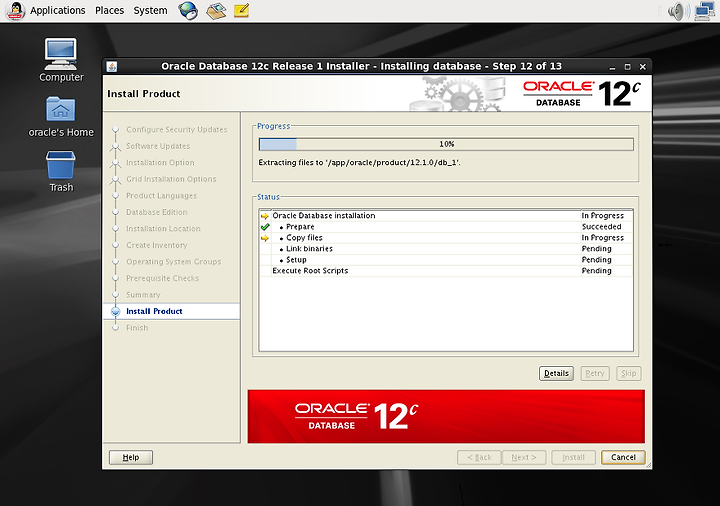Image resolution: width=720 pixels, height=506 pixels.
Task: Click the Skip button
Action: (x=629, y=373)
